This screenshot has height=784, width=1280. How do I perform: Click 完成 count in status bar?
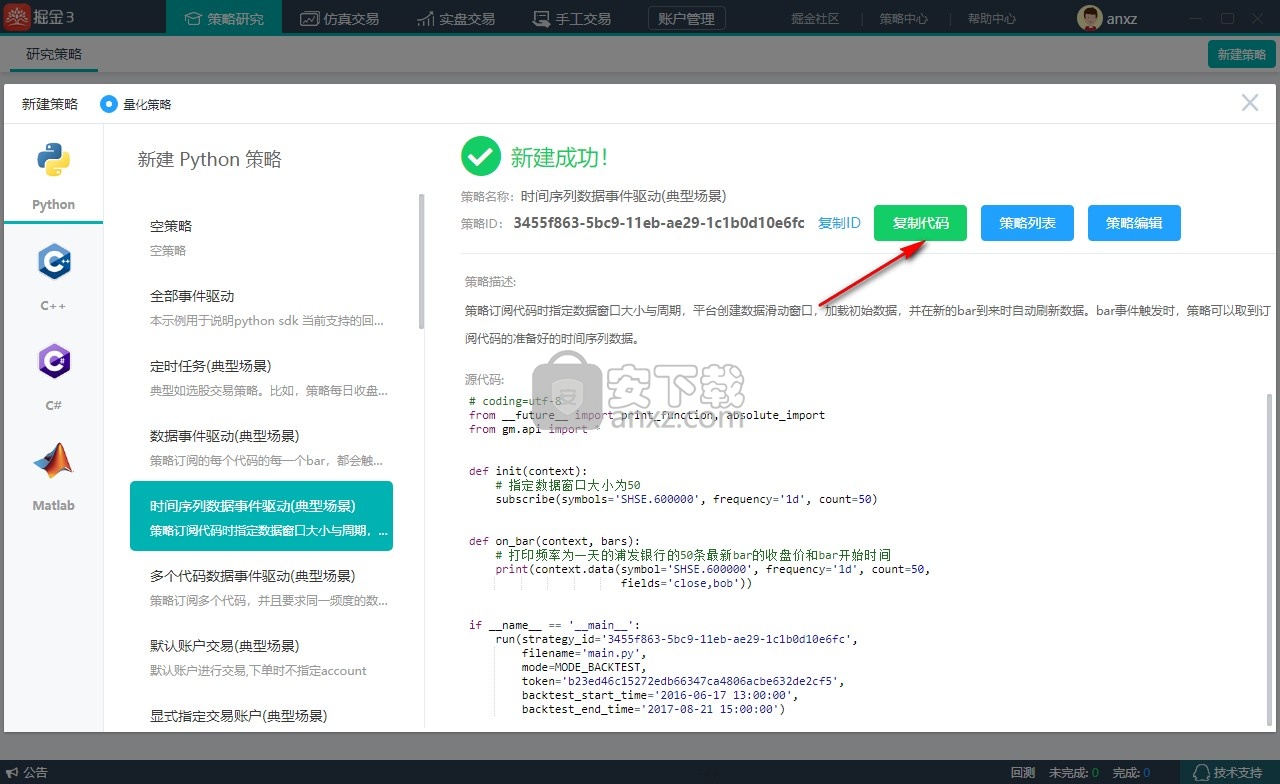point(1132,772)
